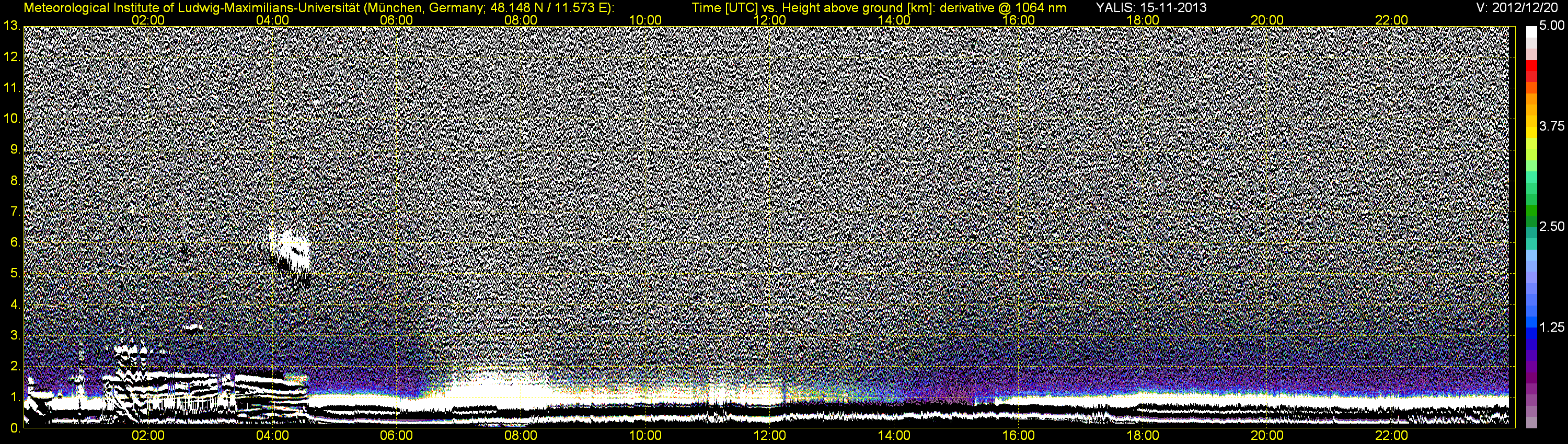1568x444 pixels.
Task: Click the '16:00' label on the top time axis
Action: (1018, 20)
